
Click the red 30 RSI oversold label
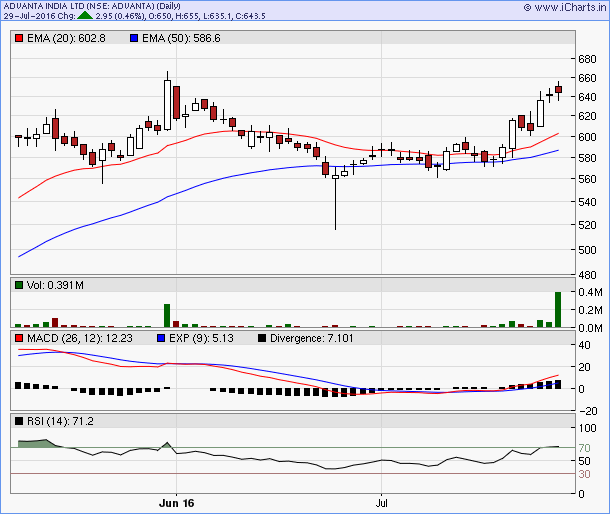click(x=584, y=474)
